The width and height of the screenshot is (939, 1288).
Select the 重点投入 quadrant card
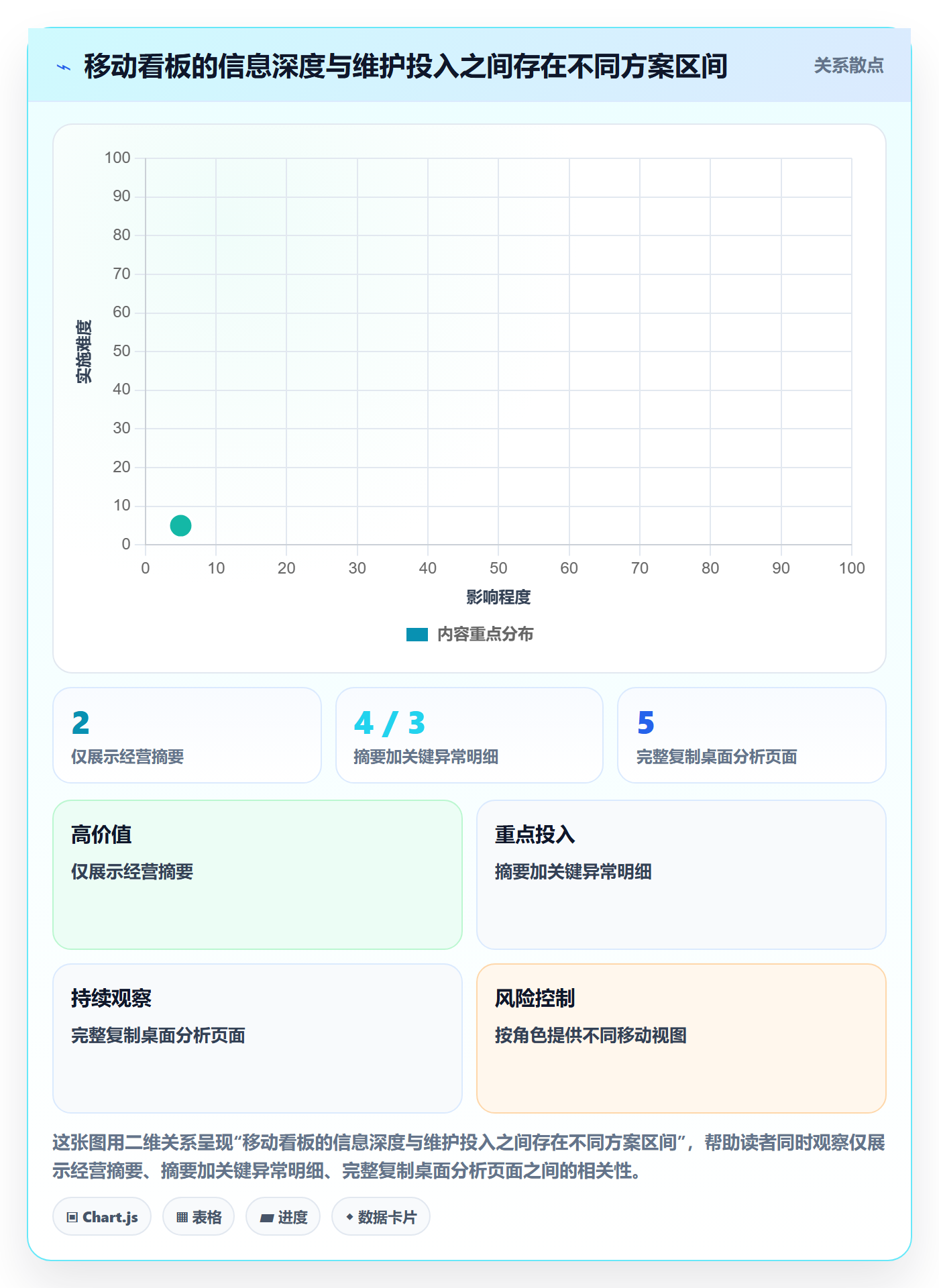tap(681, 875)
